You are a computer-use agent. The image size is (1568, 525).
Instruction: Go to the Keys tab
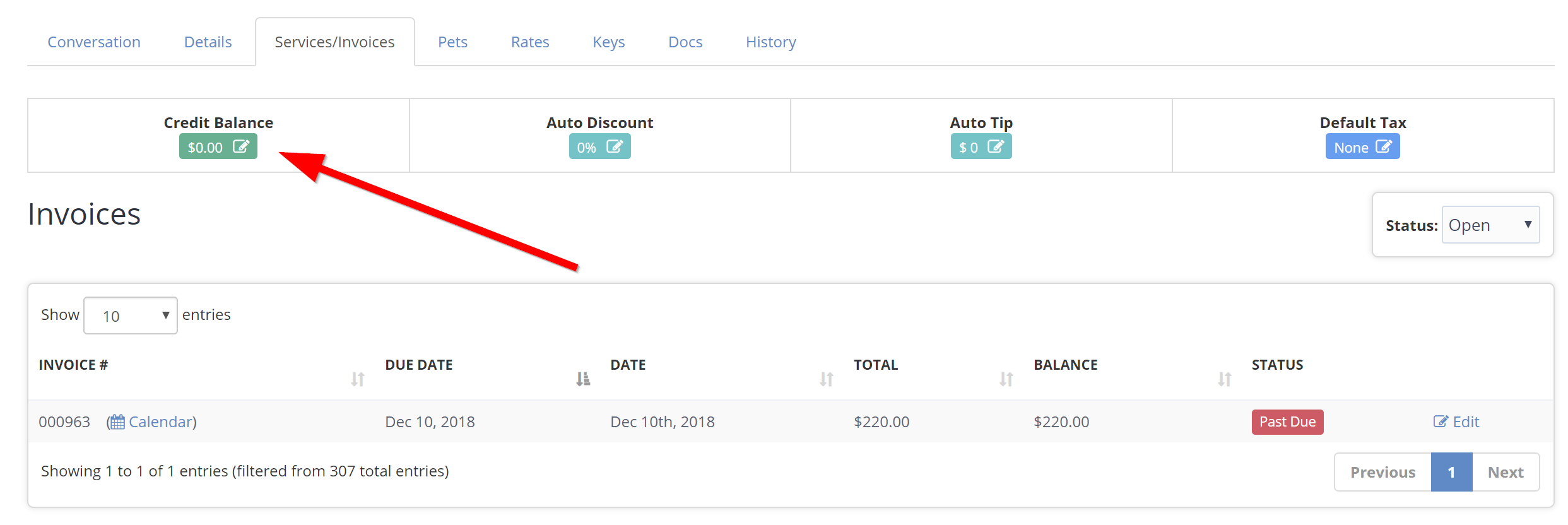click(609, 42)
